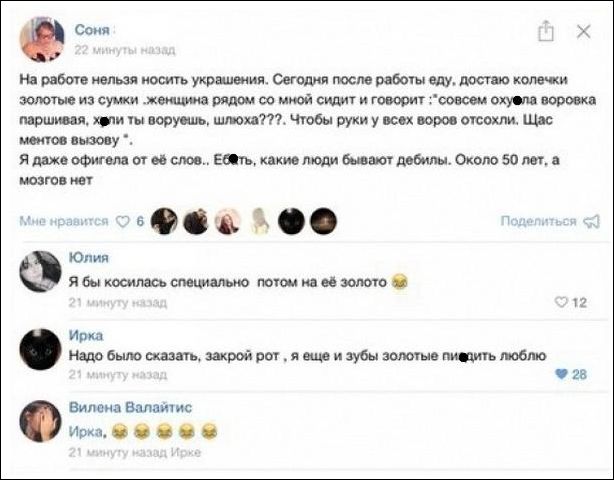Like Юлия's comment with heart icon
The image size is (614, 480).
click(x=561, y=302)
